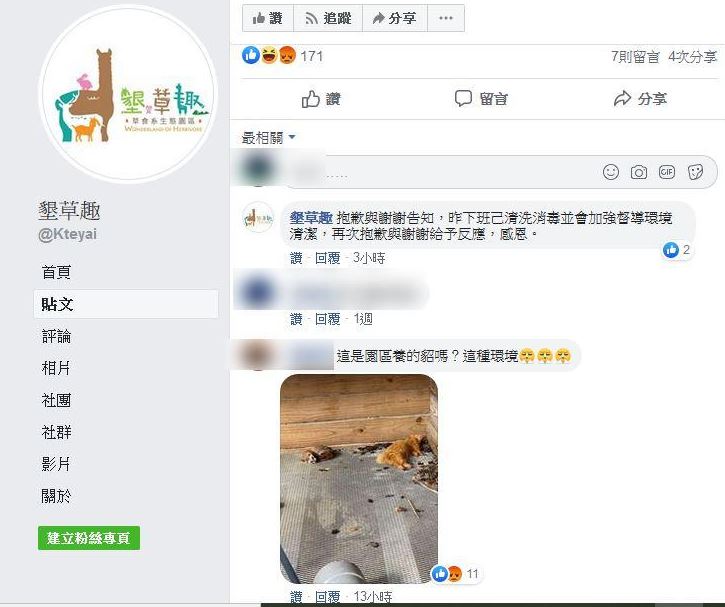
Task: Click the haha reaction icon beside 171
Action: (270, 55)
